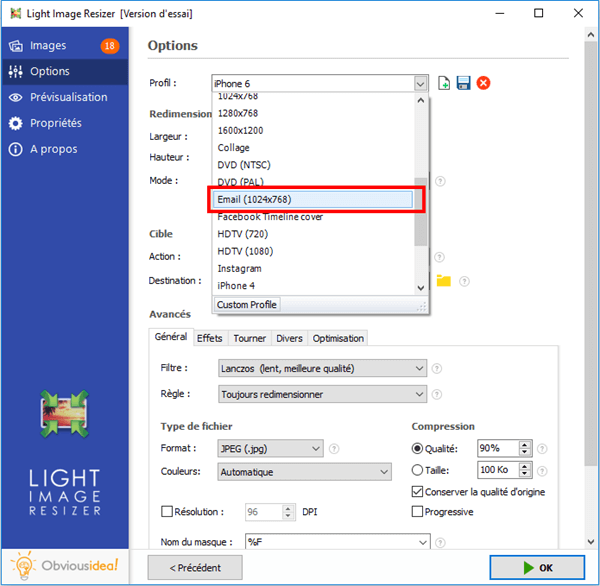Click the Qualité 90% input field
The width and height of the screenshot is (600, 586).
click(x=498, y=448)
